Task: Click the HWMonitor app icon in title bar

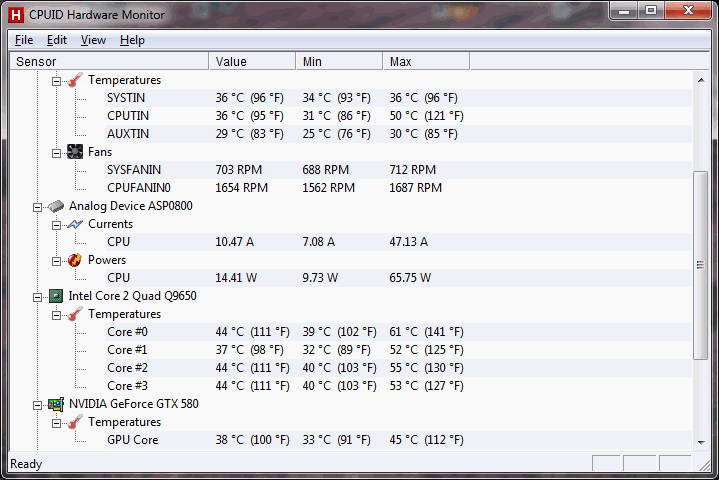Action: [x=16, y=15]
